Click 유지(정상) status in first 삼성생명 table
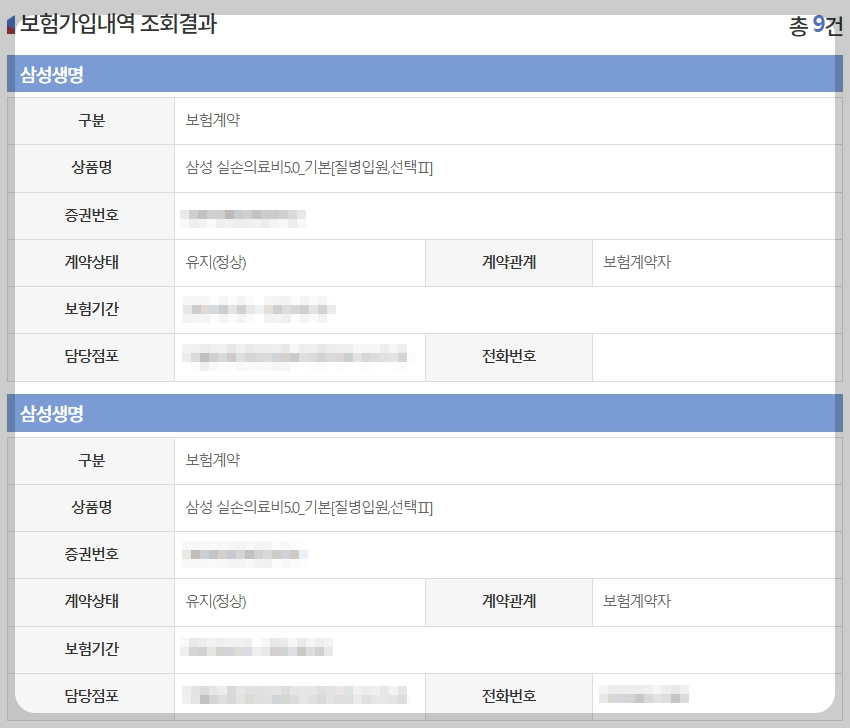The height and width of the screenshot is (728, 850). click(x=216, y=262)
